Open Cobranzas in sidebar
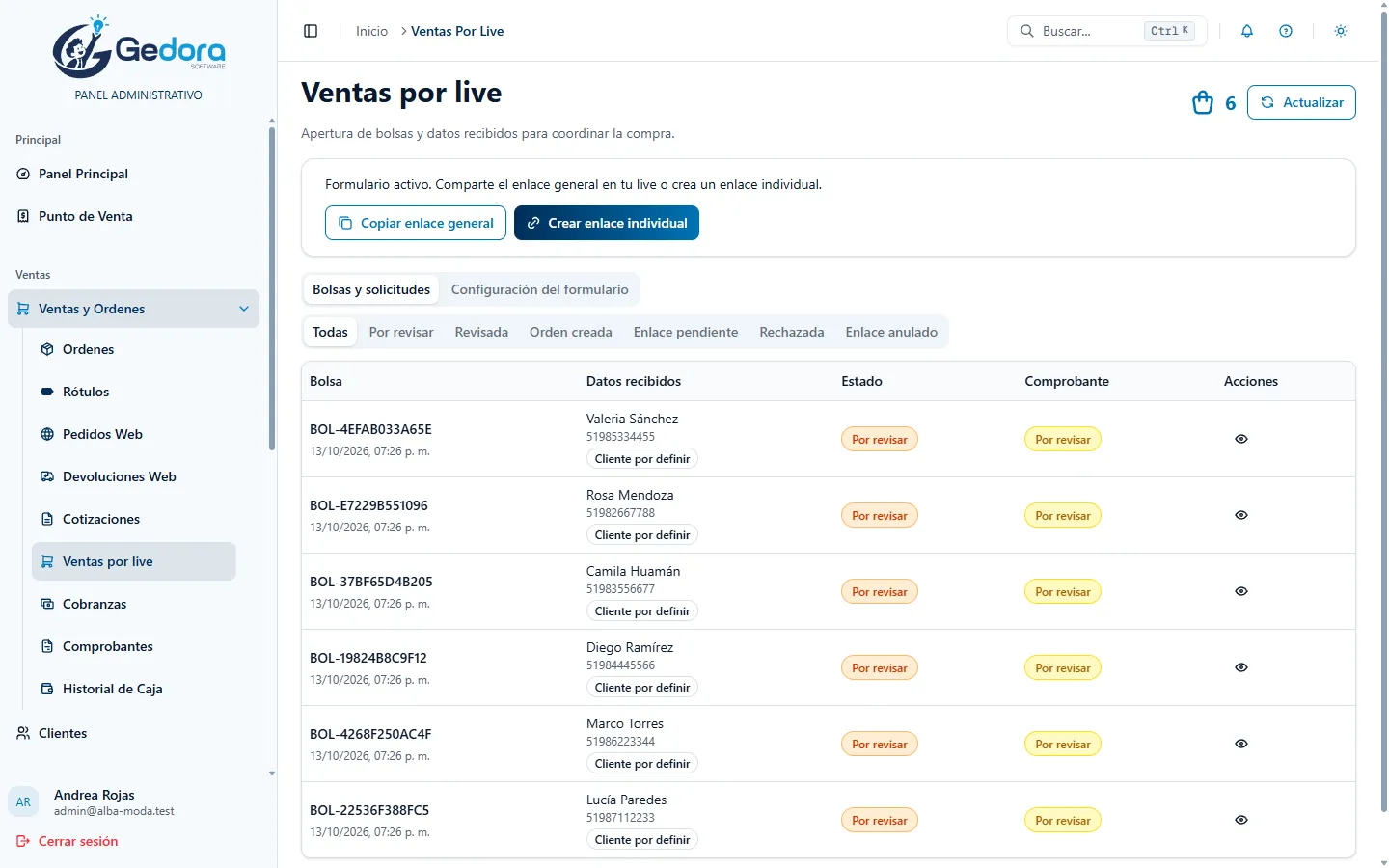The width and height of the screenshot is (1389, 868). pyautogui.click(x=133, y=604)
